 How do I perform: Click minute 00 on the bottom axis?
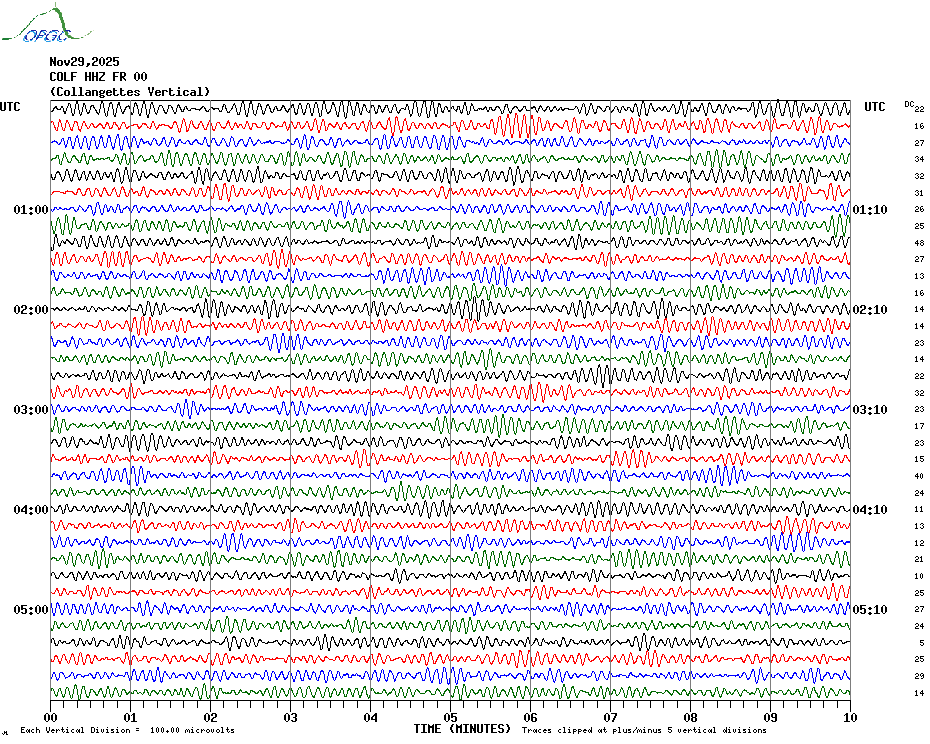coord(50,717)
